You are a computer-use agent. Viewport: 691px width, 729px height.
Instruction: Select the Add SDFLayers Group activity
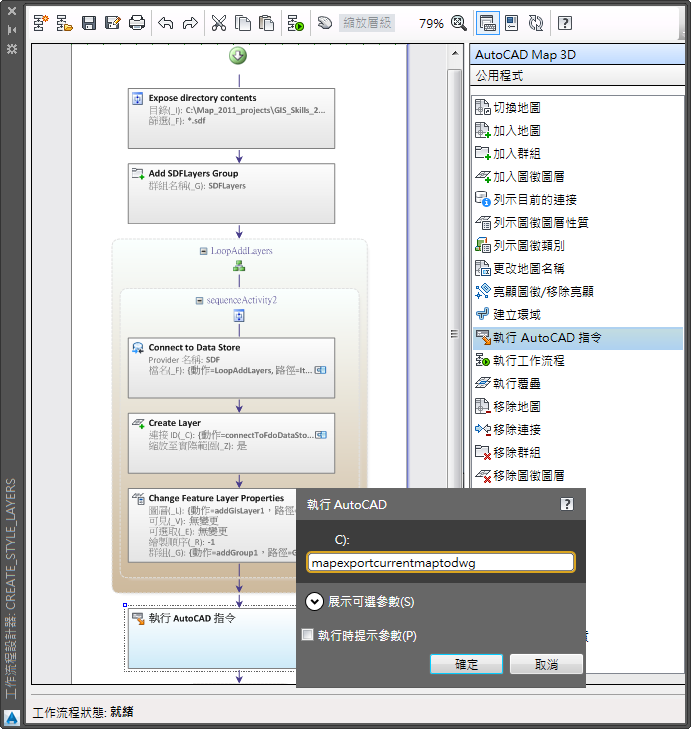pyautogui.click(x=231, y=193)
